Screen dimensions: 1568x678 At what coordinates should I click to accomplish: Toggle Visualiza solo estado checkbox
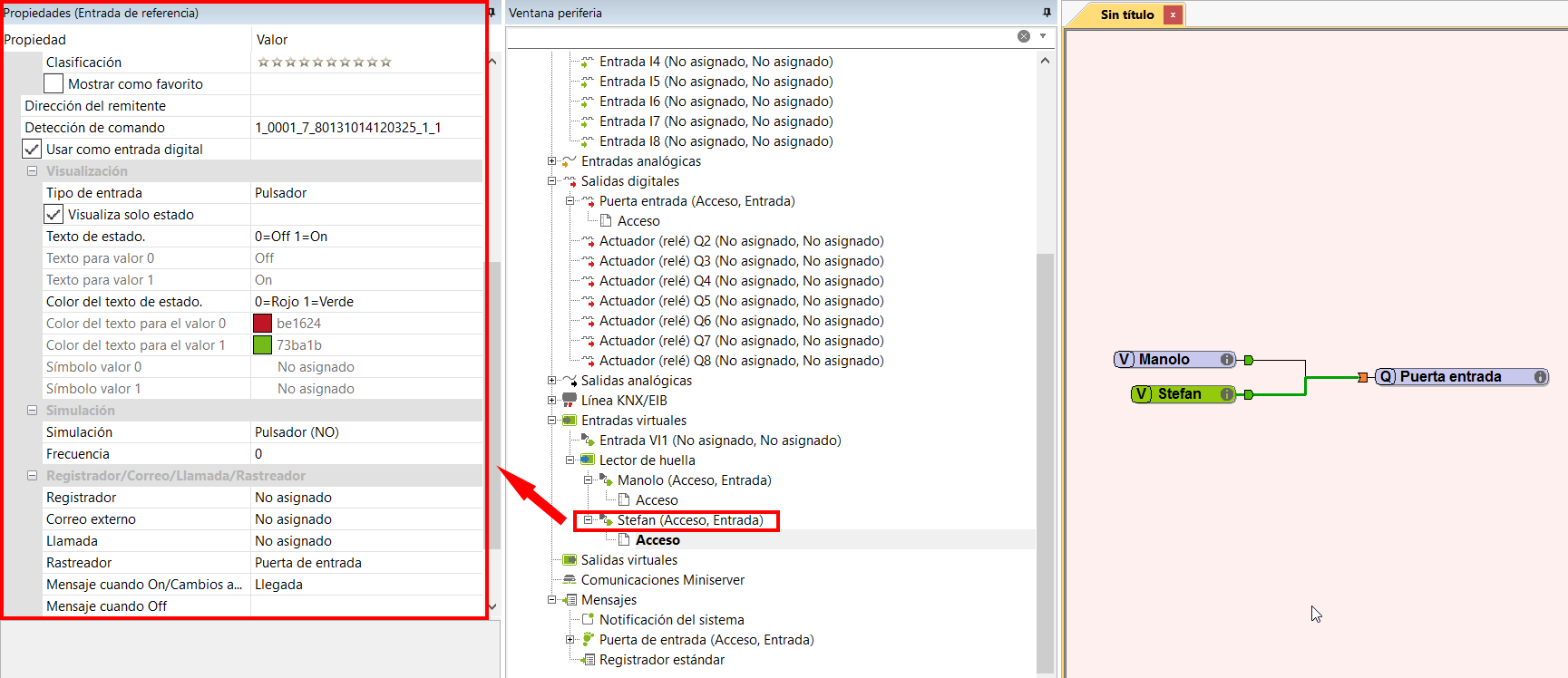54,215
